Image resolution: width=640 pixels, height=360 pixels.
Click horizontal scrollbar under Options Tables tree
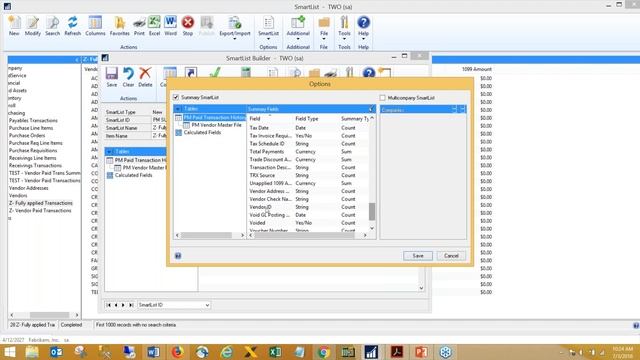(x=206, y=236)
